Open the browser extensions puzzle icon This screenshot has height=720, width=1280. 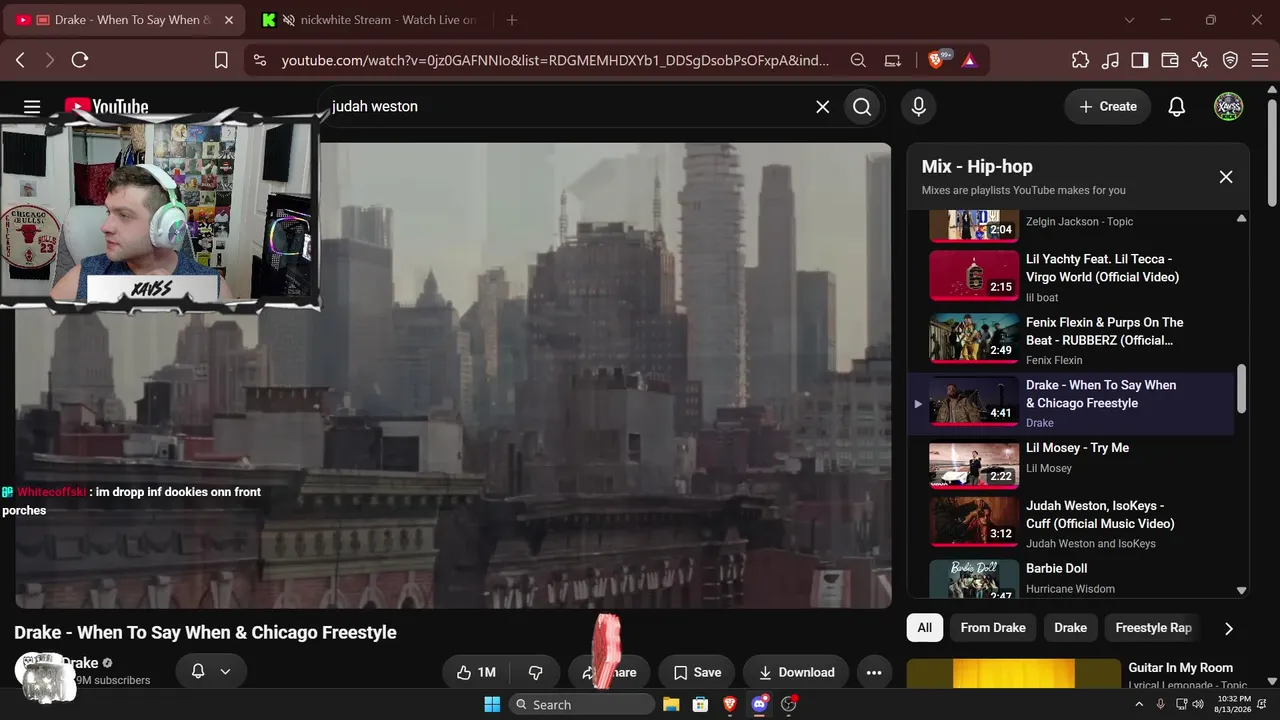[1080, 60]
